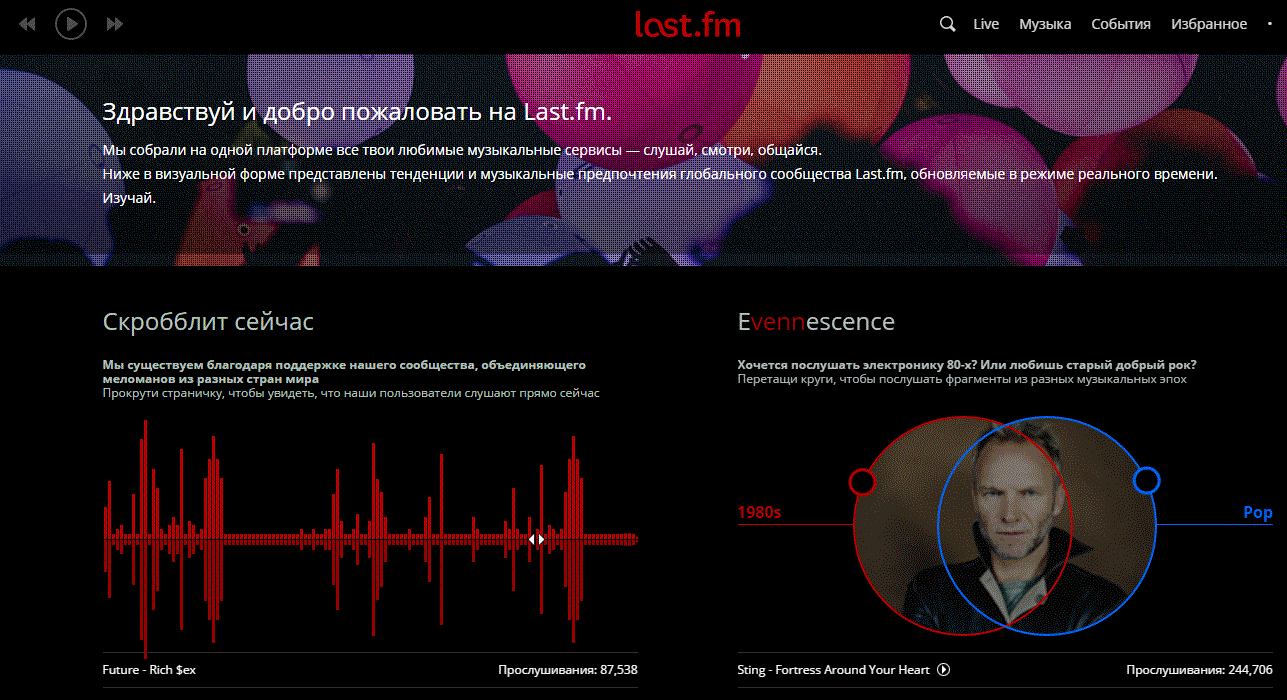Click the red scrobbling waveform chart

tap(370, 538)
